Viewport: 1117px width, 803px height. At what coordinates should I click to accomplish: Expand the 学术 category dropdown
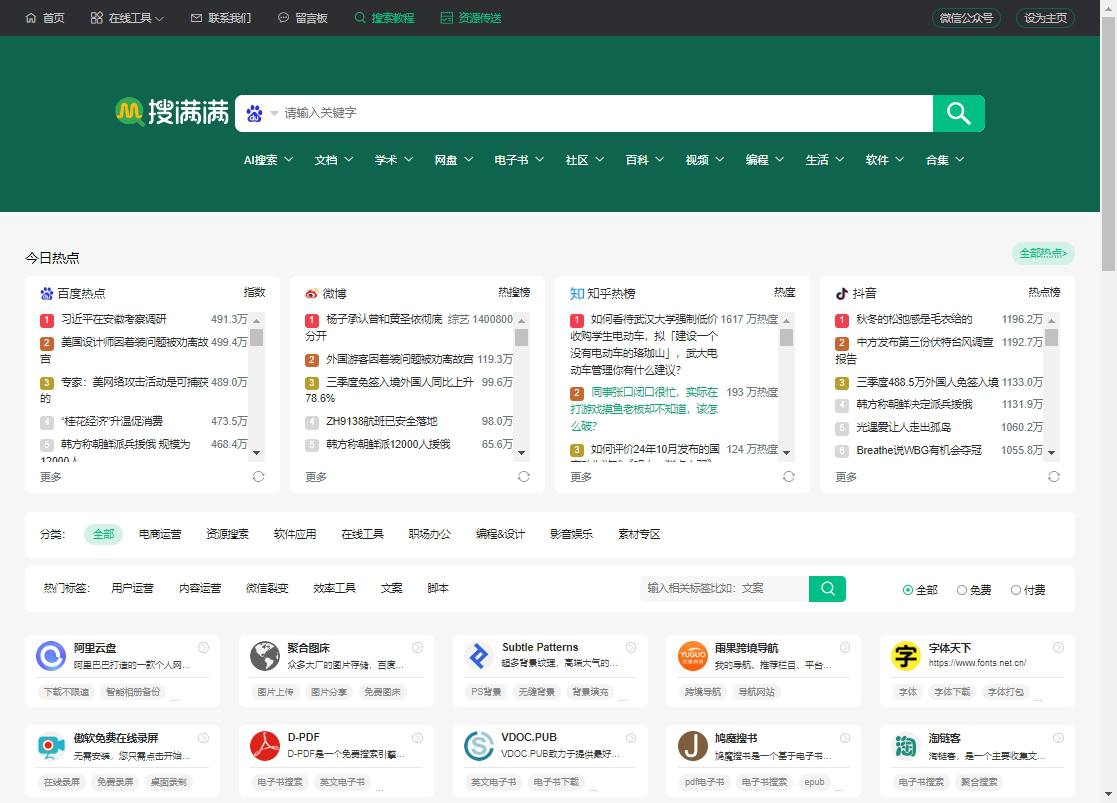click(x=394, y=160)
